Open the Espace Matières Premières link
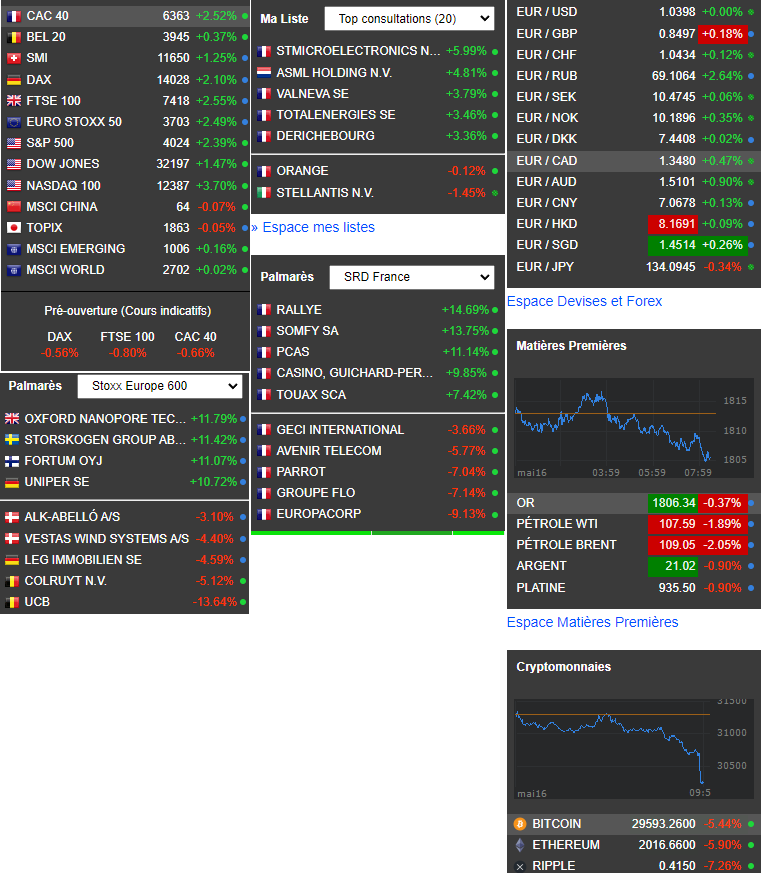Image resolution: width=765 pixels, height=876 pixels. coord(592,622)
